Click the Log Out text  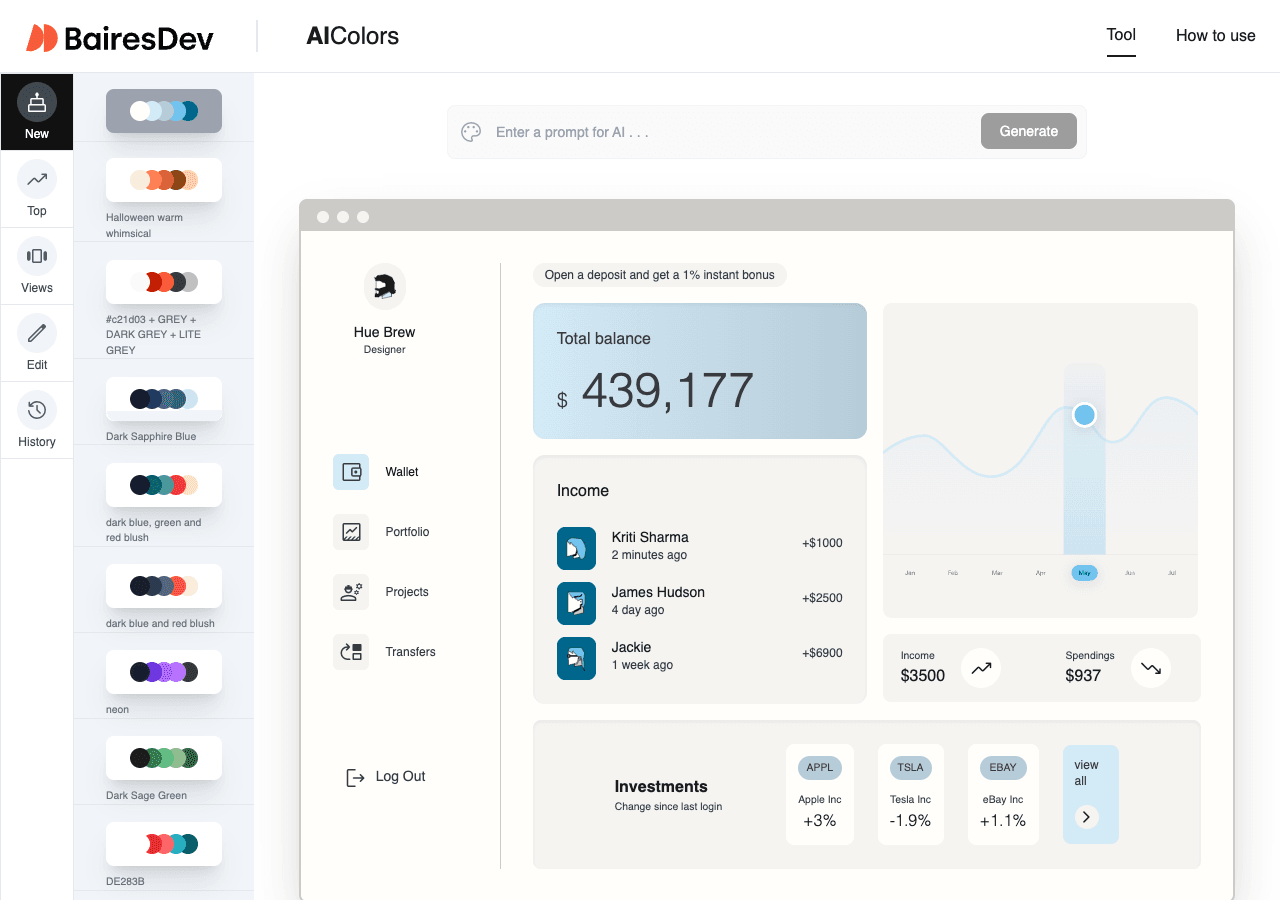pos(400,776)
